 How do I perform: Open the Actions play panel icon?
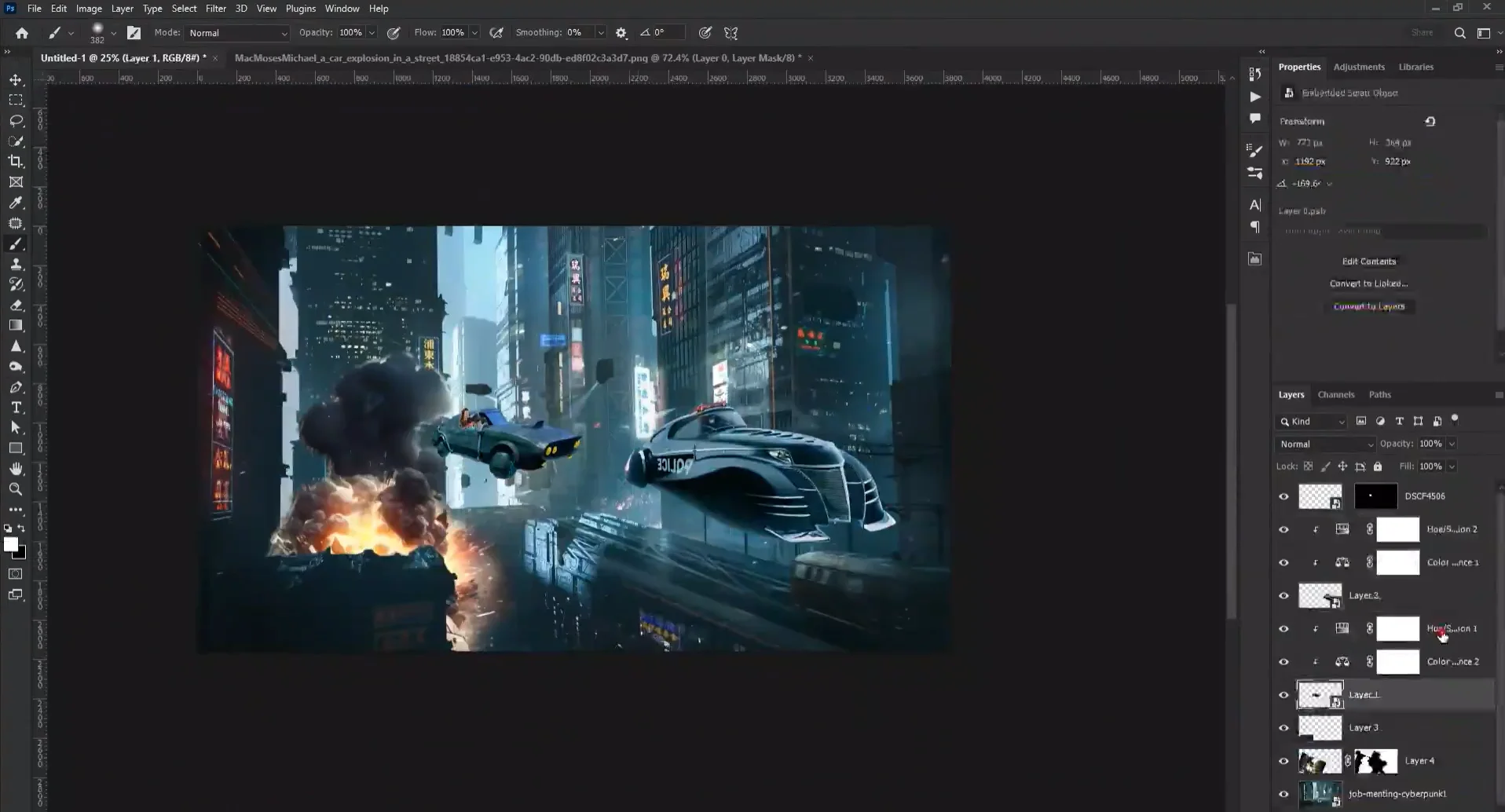click(x=1255, y=97)
